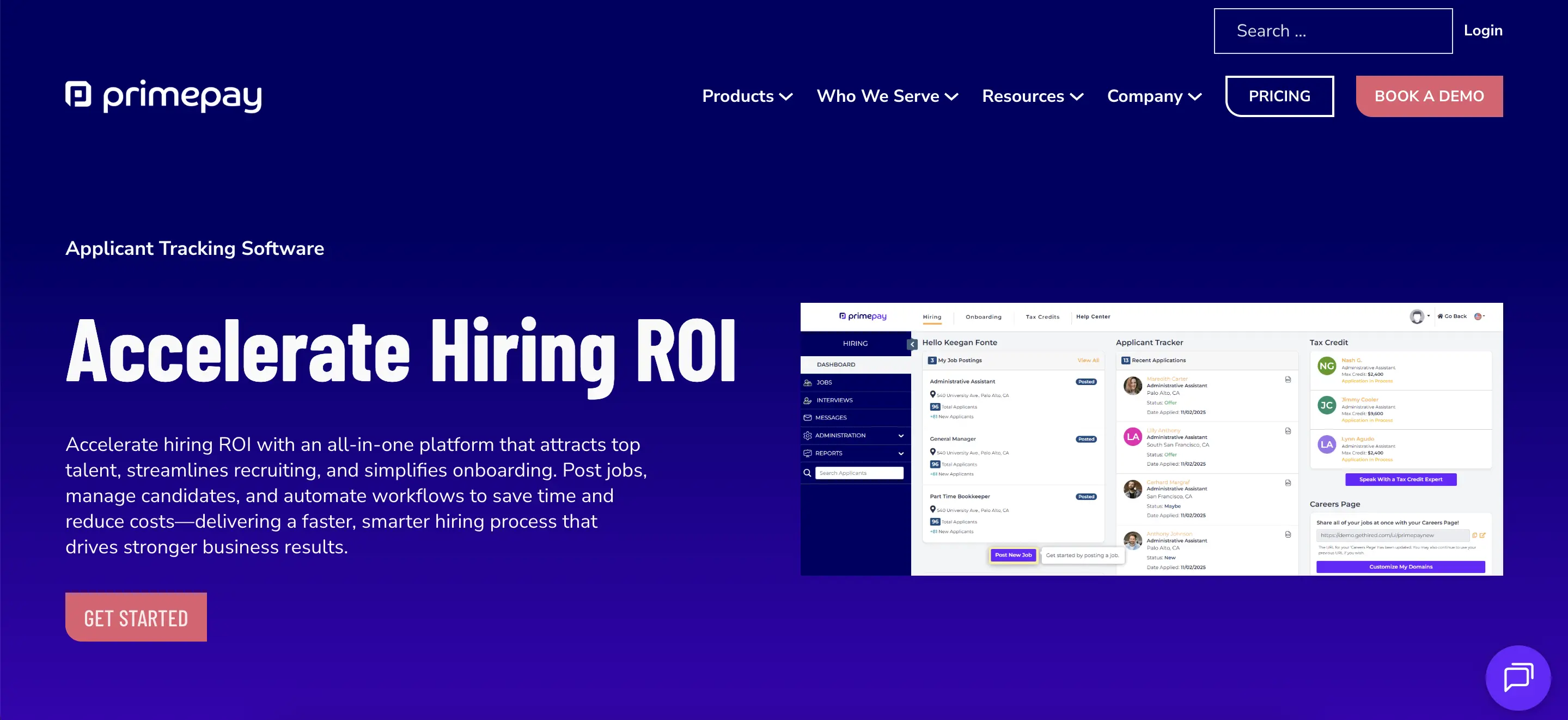Copy the Careers Page URL with the copy icon

pyautogui.click(x=1474, y=535)
